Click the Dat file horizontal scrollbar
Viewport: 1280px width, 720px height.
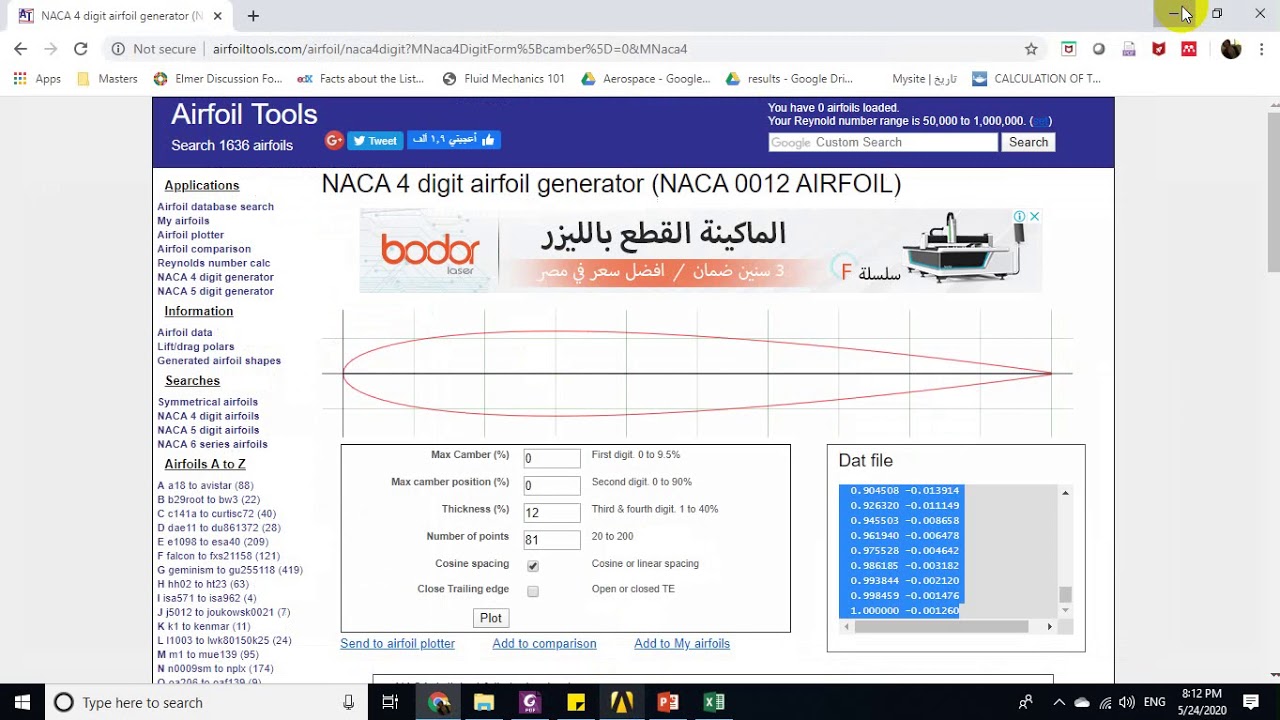coord(942,626)
